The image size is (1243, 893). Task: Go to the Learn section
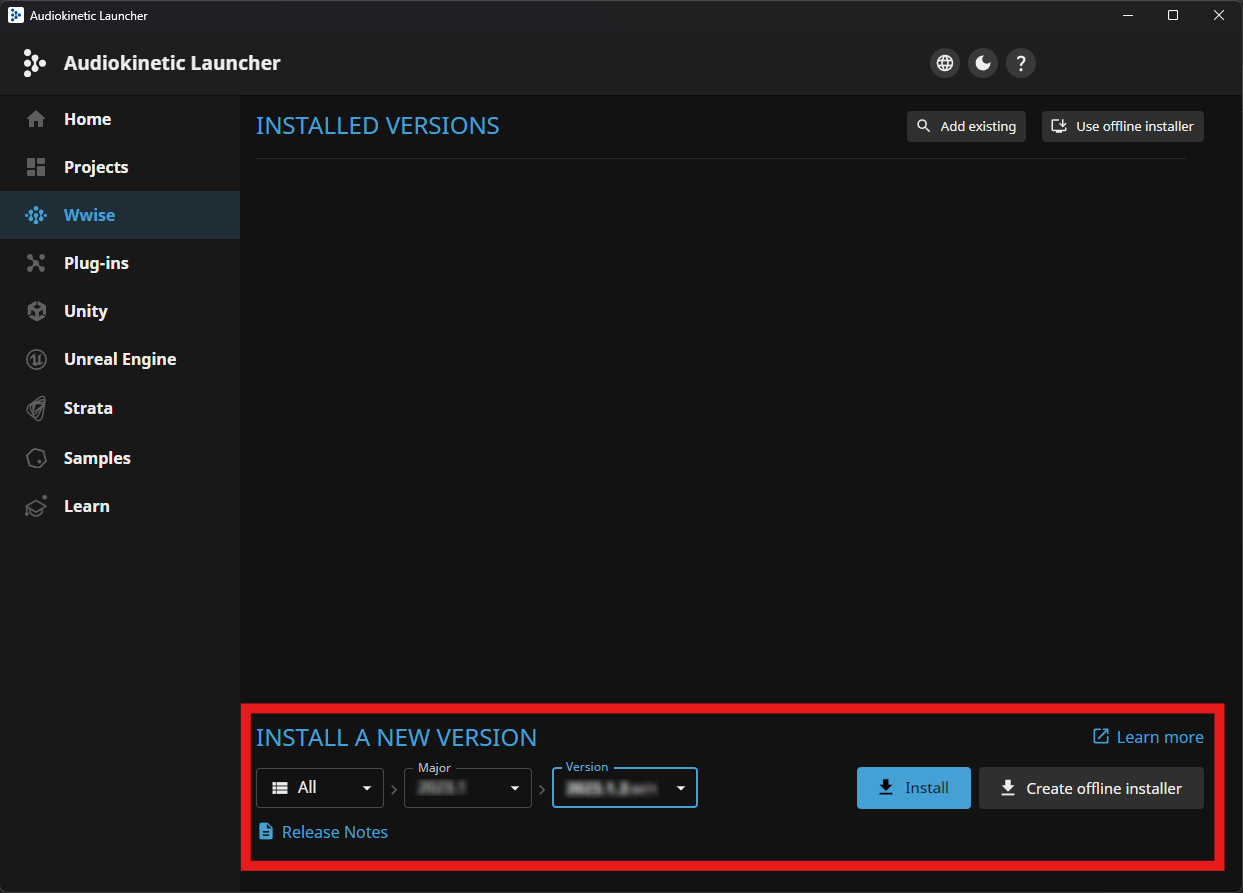point(120,506)
